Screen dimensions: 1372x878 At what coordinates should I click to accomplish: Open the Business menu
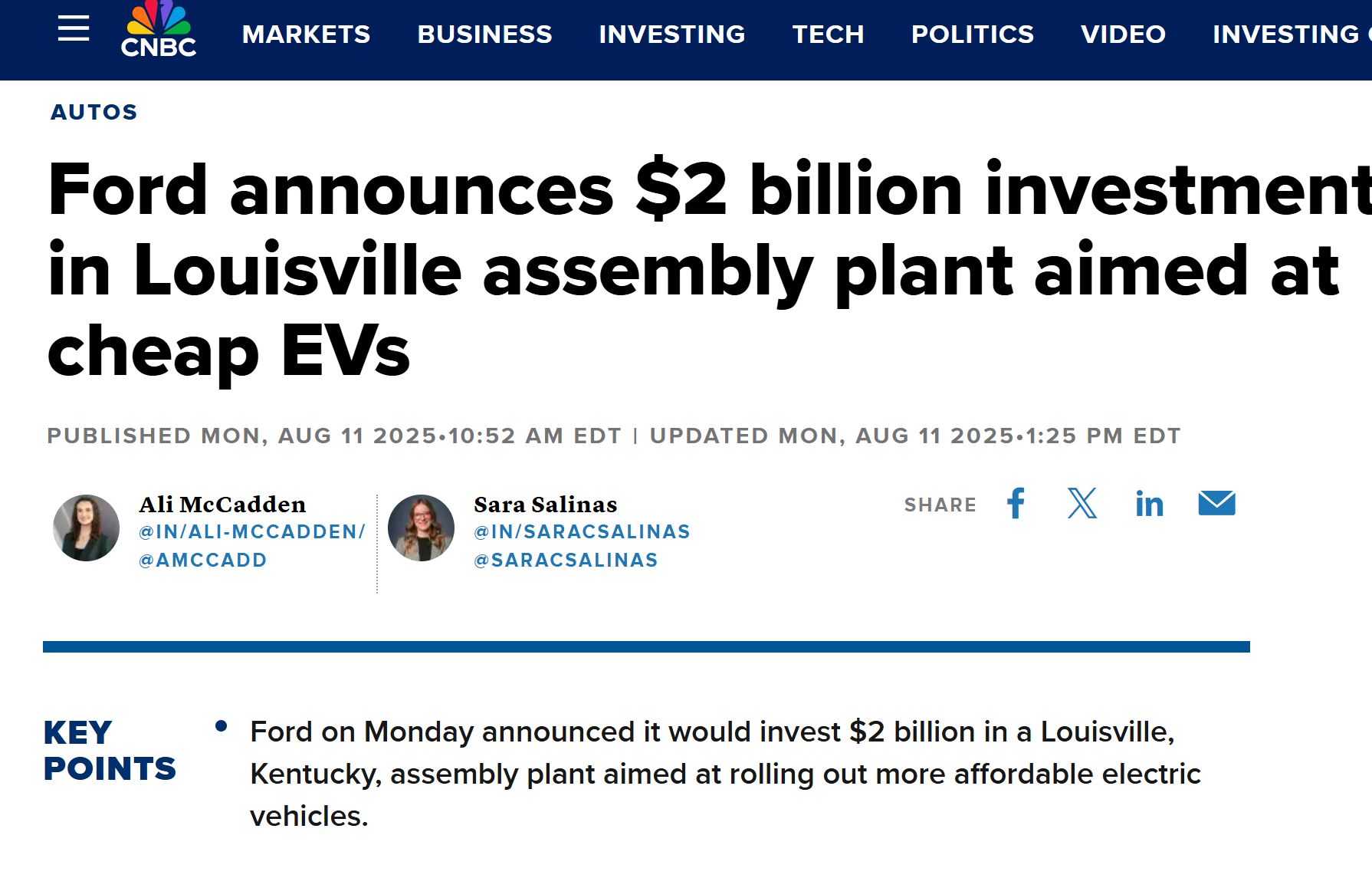tap(484, 35)
